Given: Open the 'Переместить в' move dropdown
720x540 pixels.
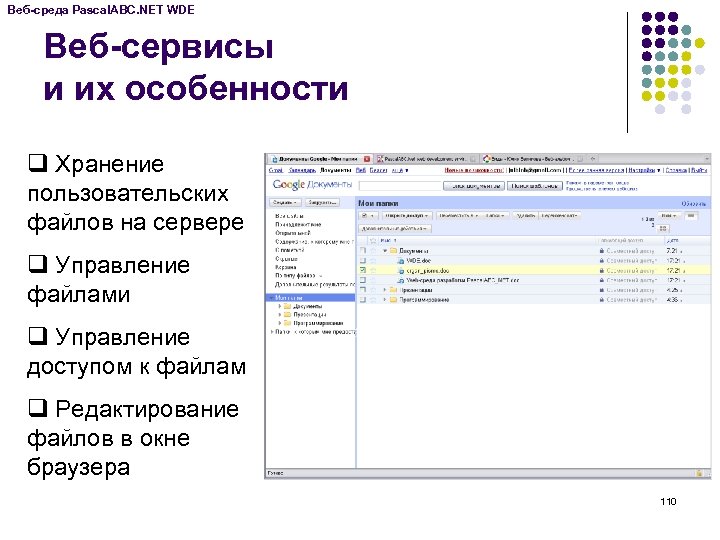Looking at the screenshot, I should pyautogui.click(x=459, y=215).
